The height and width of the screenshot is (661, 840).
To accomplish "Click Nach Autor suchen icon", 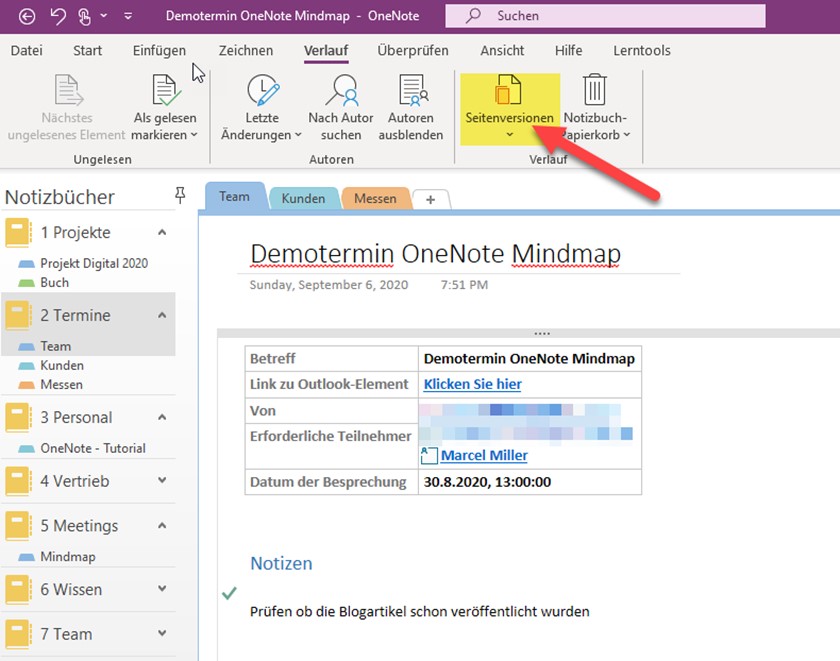I will 341,89.
